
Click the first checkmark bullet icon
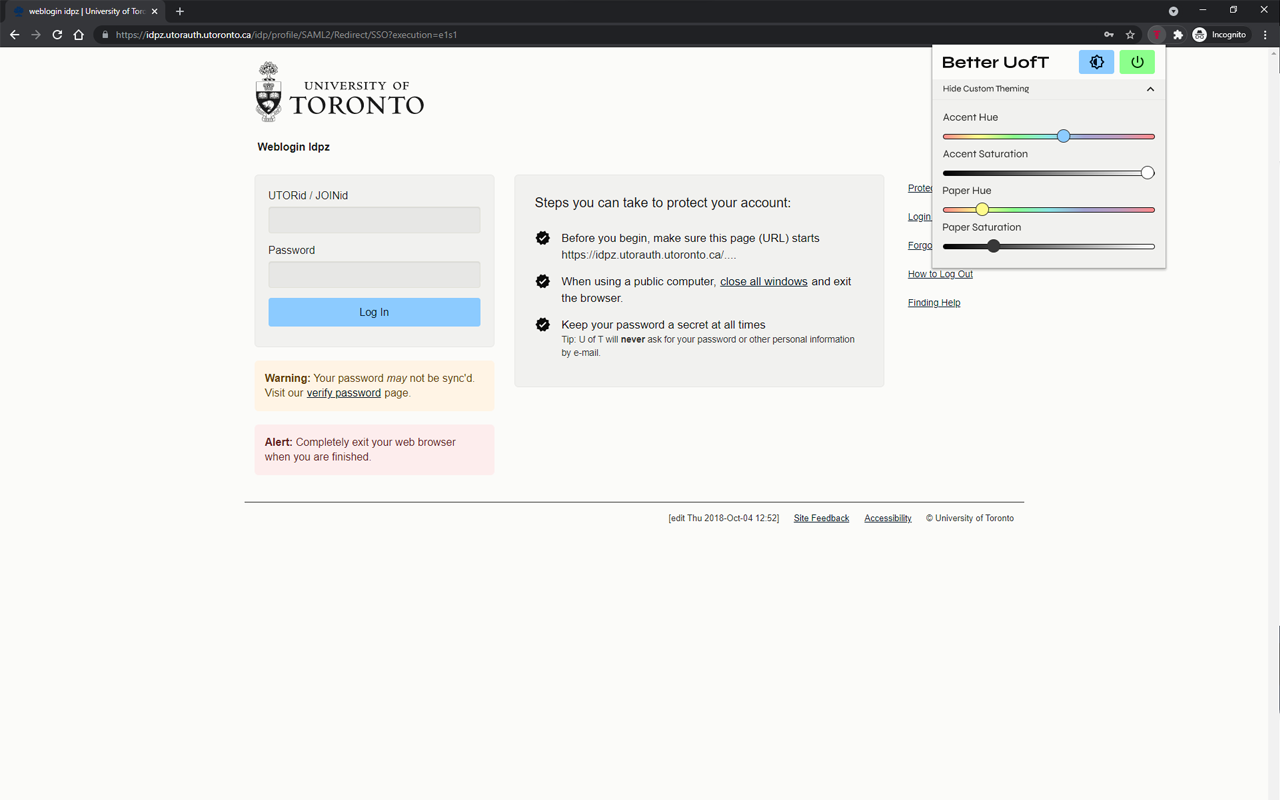pos(543,238)
